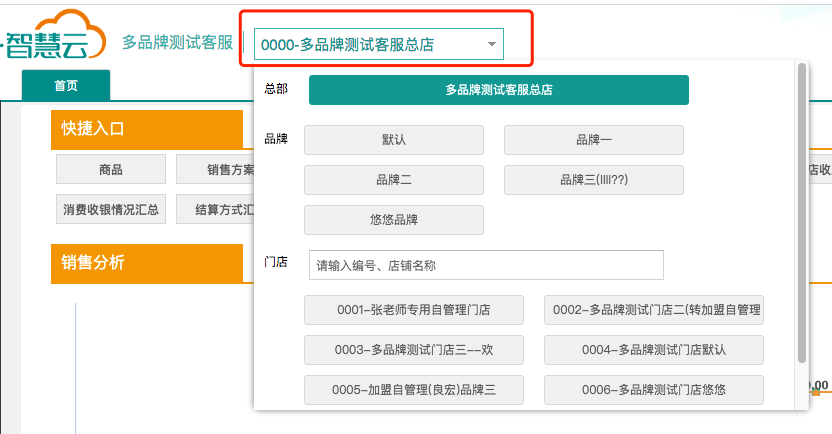Select brand 品牌一

point(593,140)
